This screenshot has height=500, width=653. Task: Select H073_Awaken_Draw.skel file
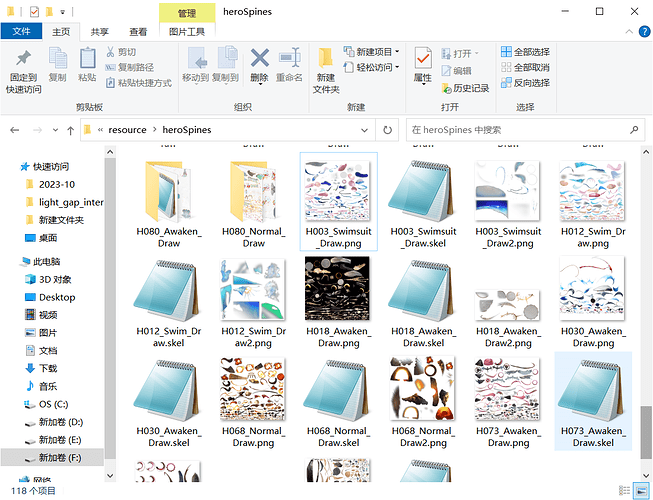(593, 401)
